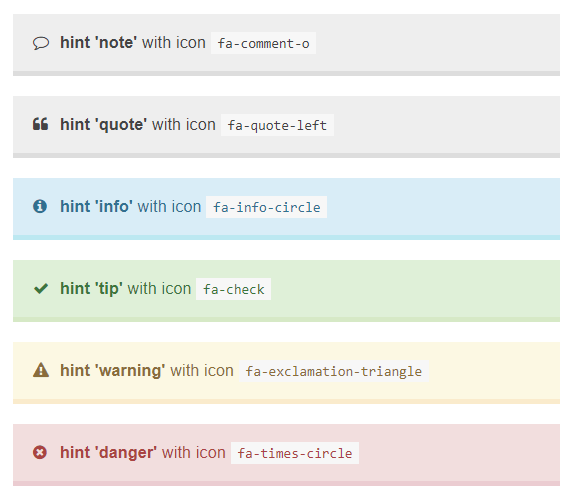573x501 pixels.
Task: Click the bold "hint 'quote'" text
Action: (x=104, y=125)
